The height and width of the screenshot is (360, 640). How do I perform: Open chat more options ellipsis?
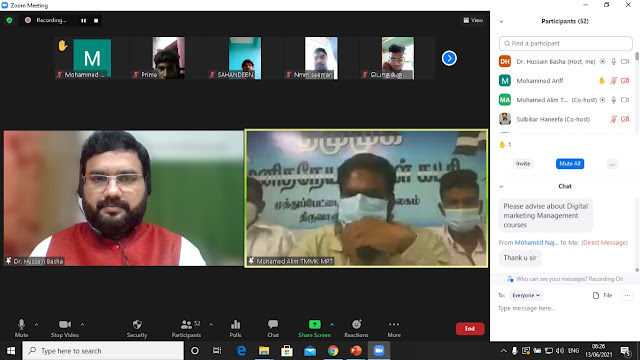pos(627,295)
